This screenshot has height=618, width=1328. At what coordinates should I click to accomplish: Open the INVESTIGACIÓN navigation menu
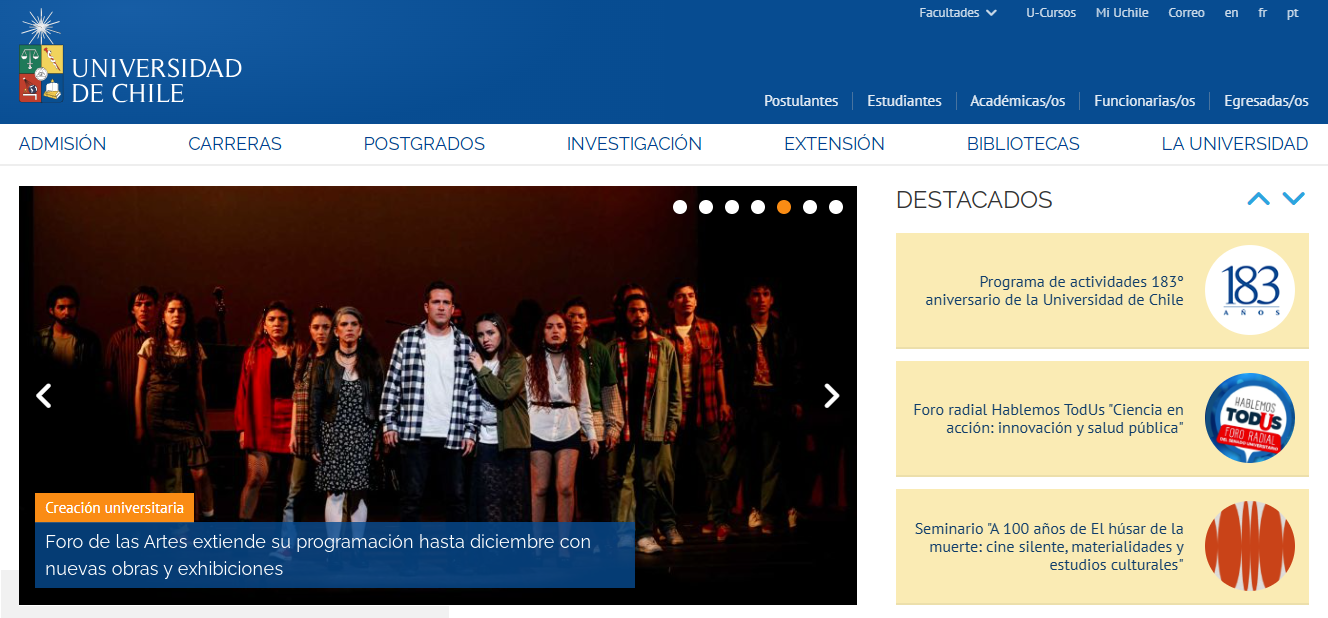click(634, 144)
